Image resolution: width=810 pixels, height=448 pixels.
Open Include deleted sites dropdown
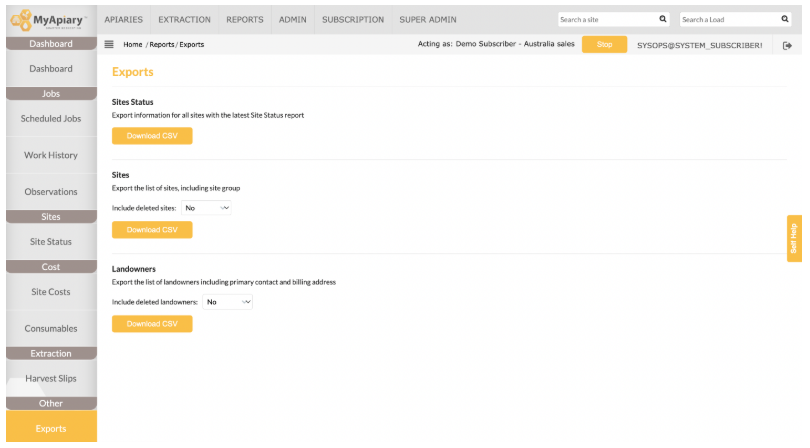pos(206,208)
